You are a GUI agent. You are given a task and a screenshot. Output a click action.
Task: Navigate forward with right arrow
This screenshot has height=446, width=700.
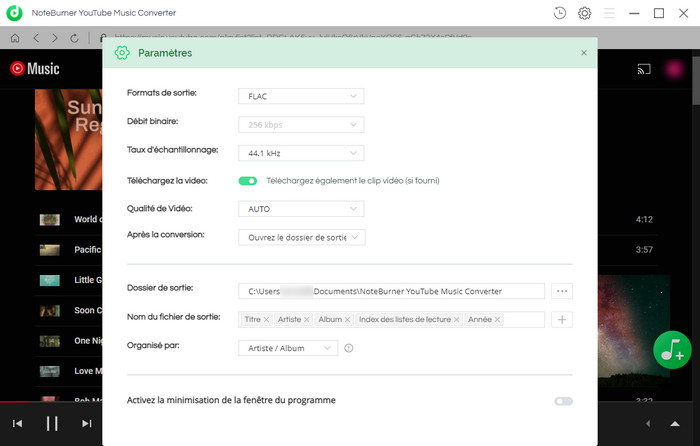pyautogui.click(x=55, y=38)
